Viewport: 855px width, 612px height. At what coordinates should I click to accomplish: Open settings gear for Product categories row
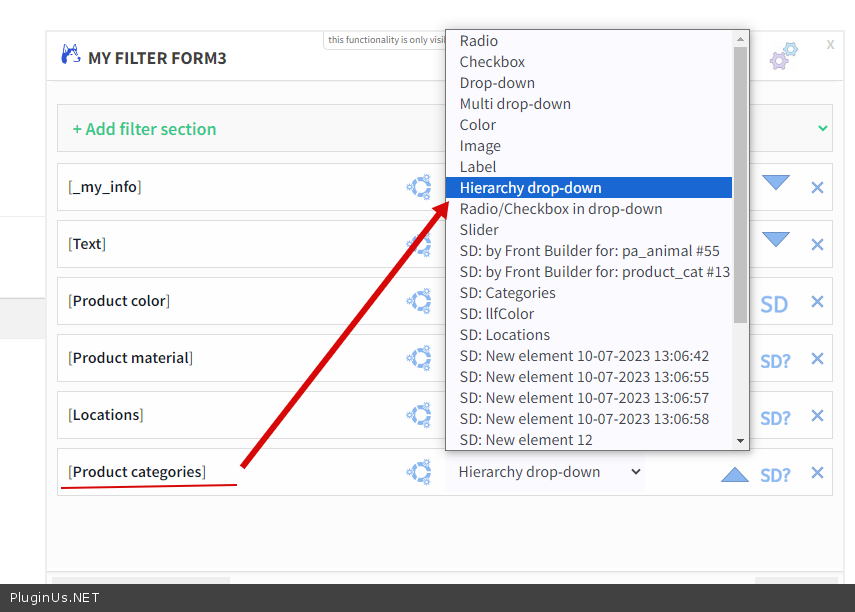[x=418, y=472]
